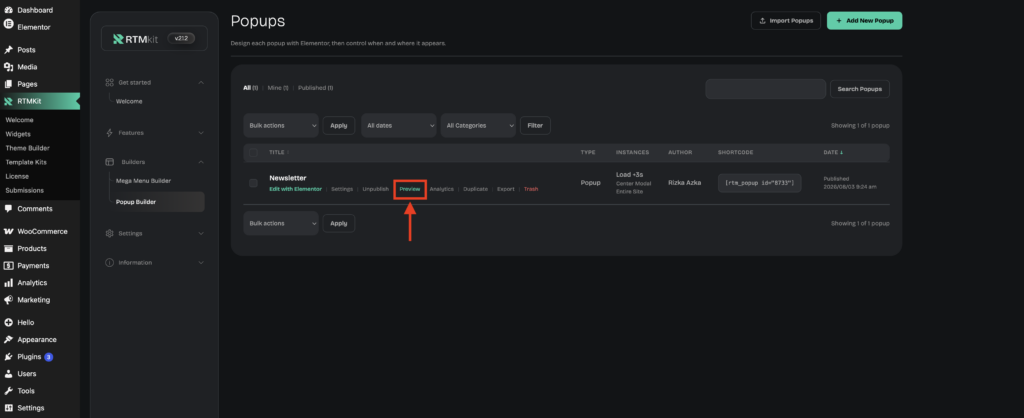Viewport: 1024px width, 418px height.
Task: Open the Comments bubble icon
Action: (x=8, y=209)
